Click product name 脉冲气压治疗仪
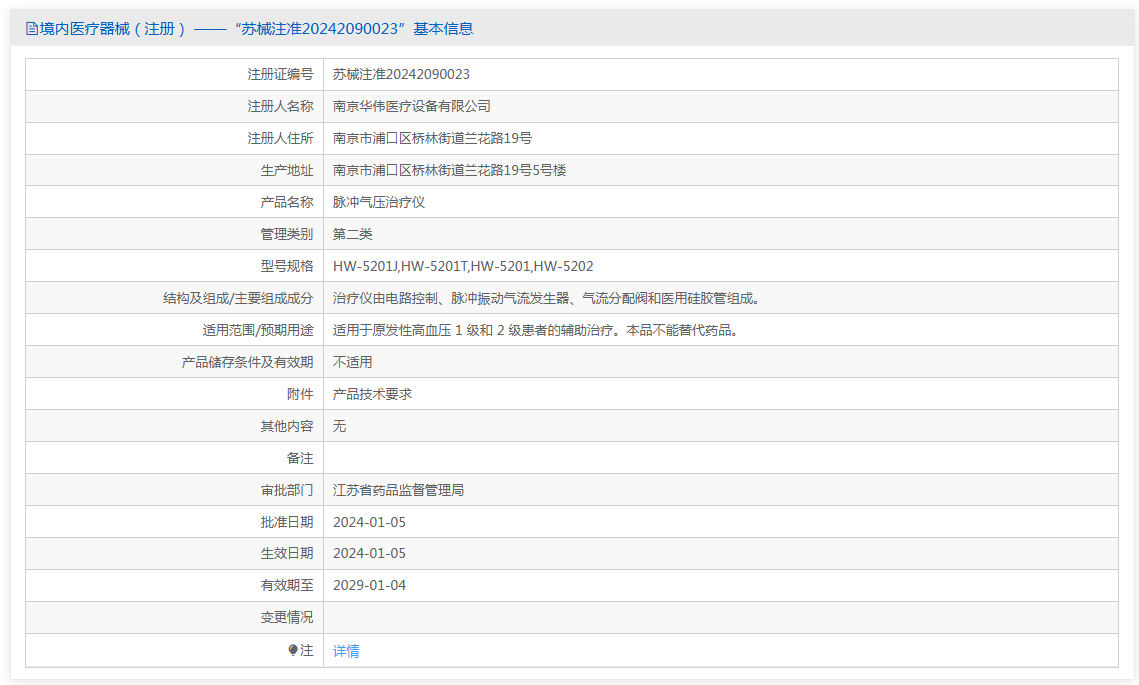 [x=378, y=202]
